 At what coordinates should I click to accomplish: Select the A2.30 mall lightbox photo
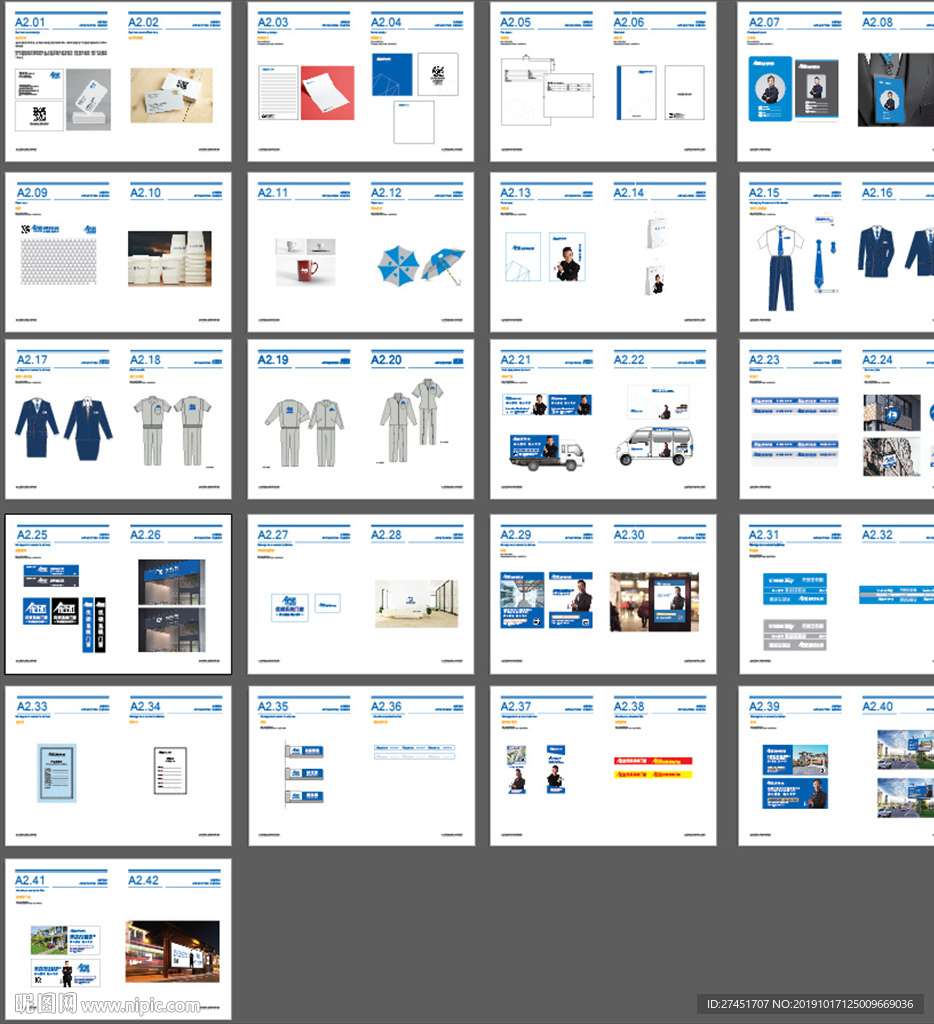655,603
